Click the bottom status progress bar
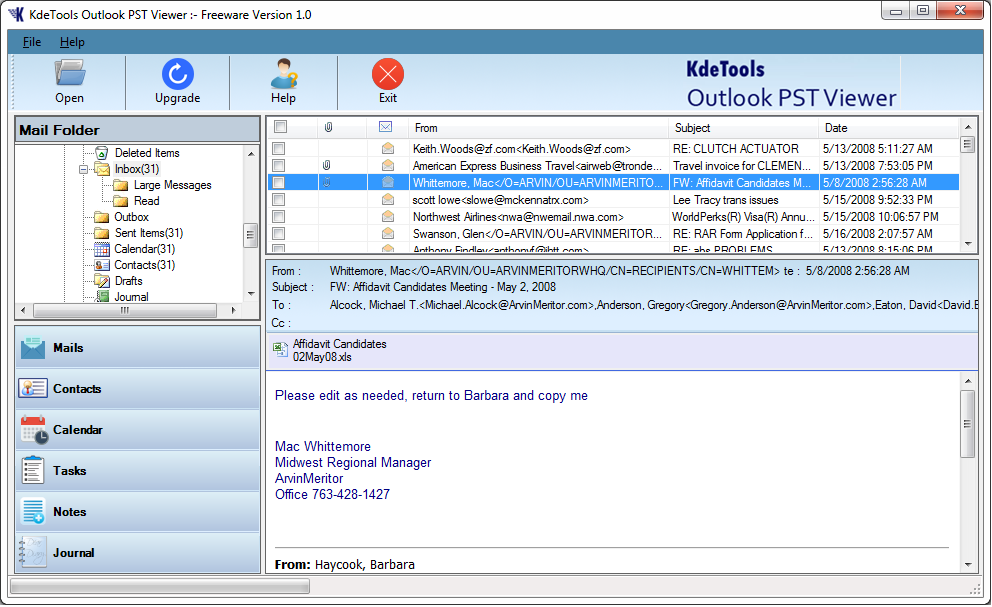This screenshot has width=992, height=607. coord(160,587)
